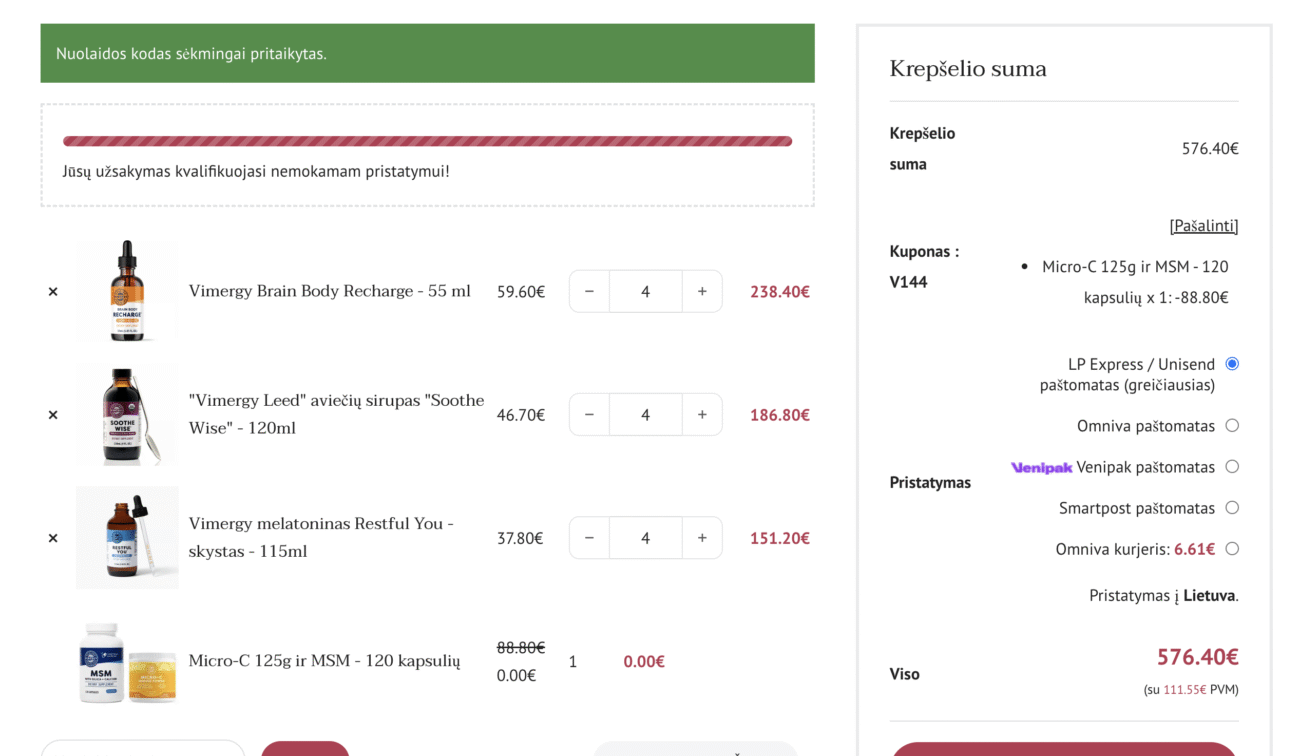The height and width of the screenshot is (756, 1300).
Task: Click the 238.40€ subtotal for Brain Body Recharge
Action: click(780, 292)
